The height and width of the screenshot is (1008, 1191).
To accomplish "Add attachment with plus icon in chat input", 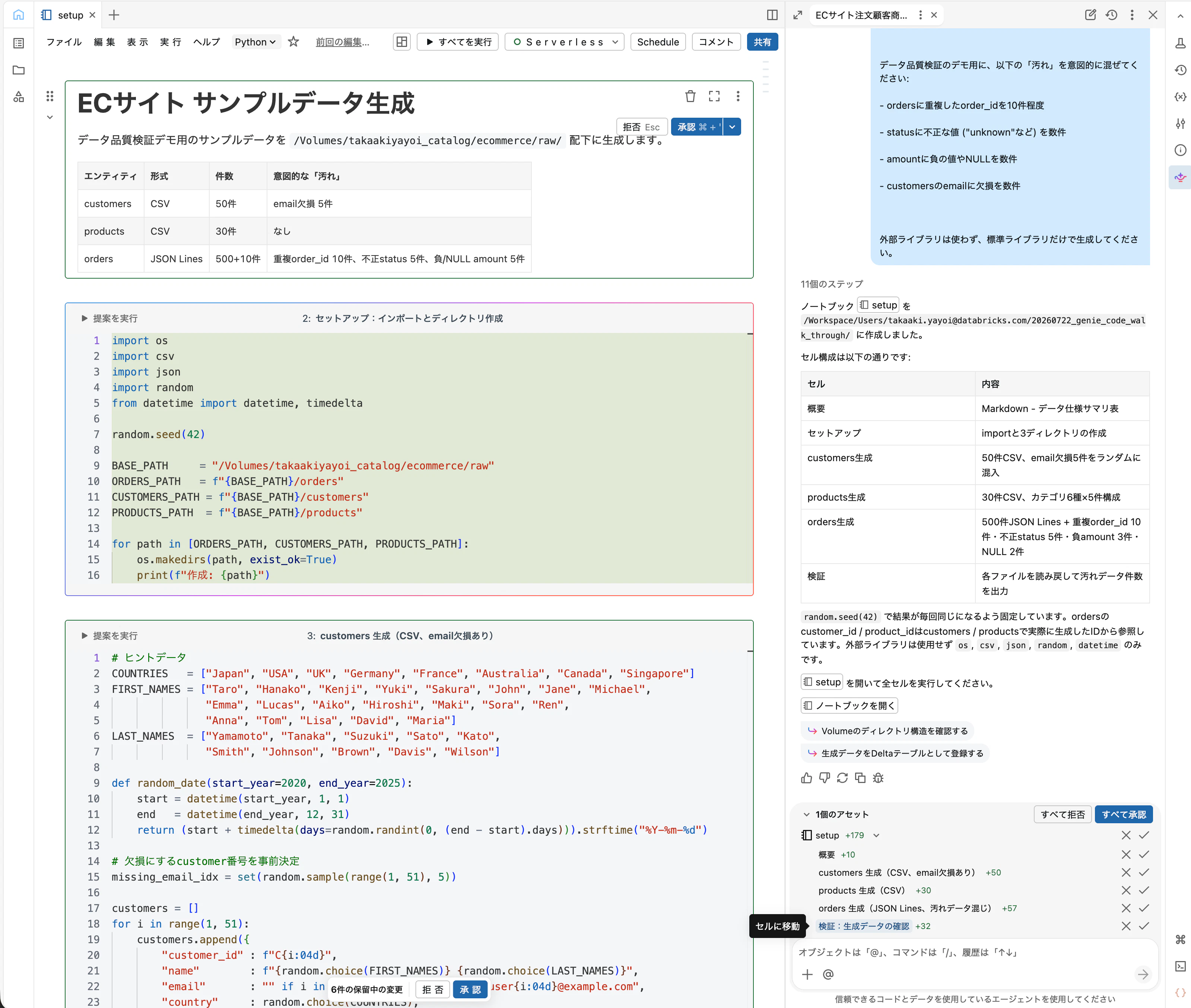I will 807,974.
